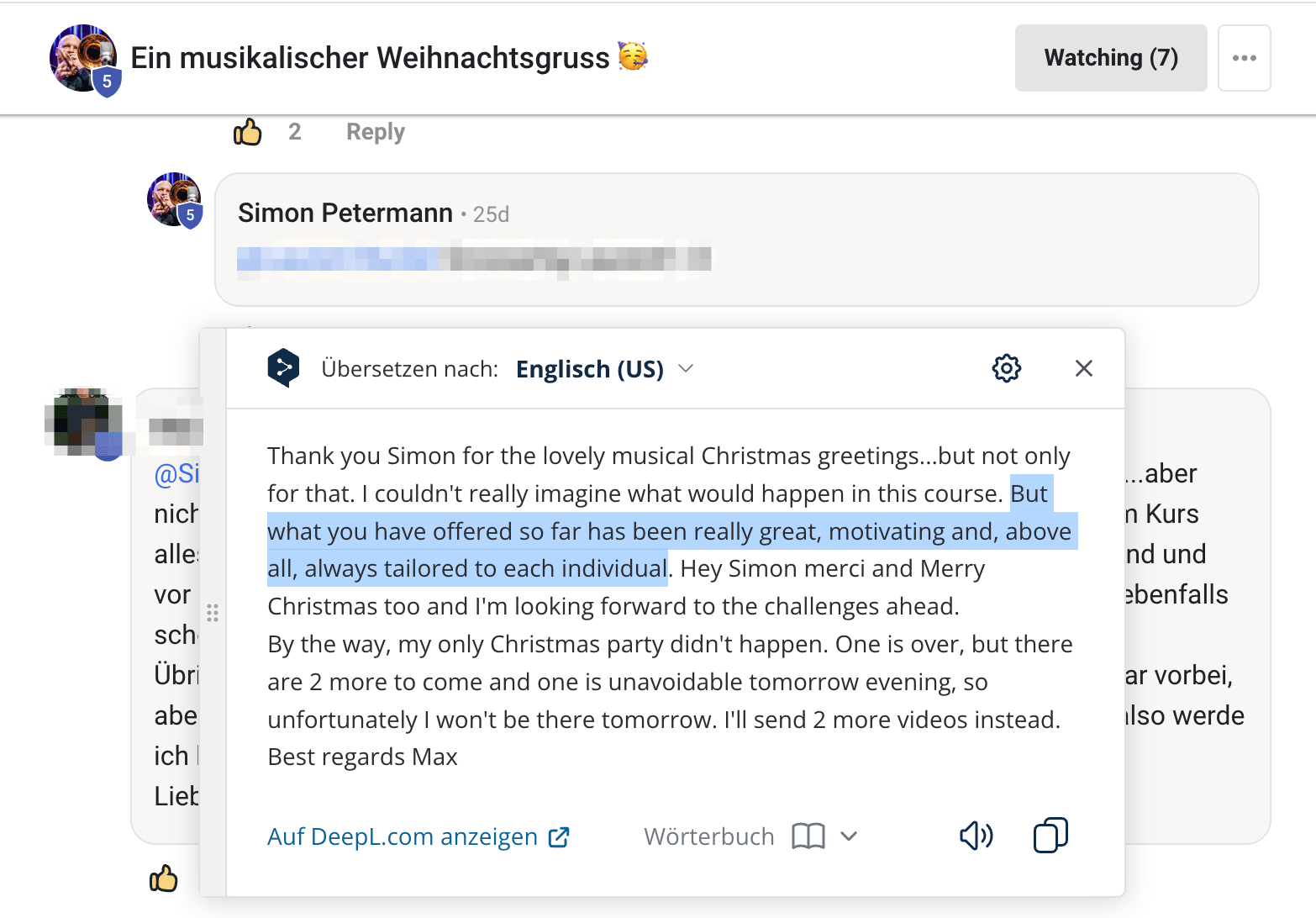Play translation audio with speaker icon
Viewport: 1316px width, 918px height.
click(976, 836)
